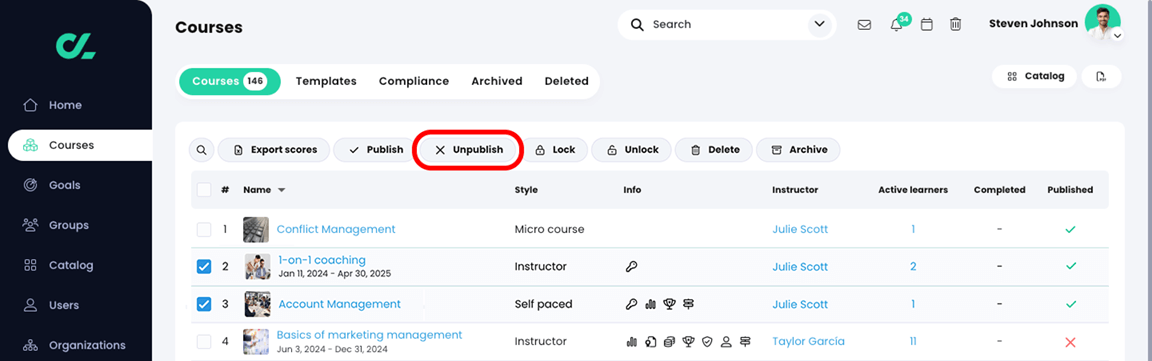This screenshot has height=361, width=1152.
Task: Go to Home in the sidebar
Action: coord(65,105)
